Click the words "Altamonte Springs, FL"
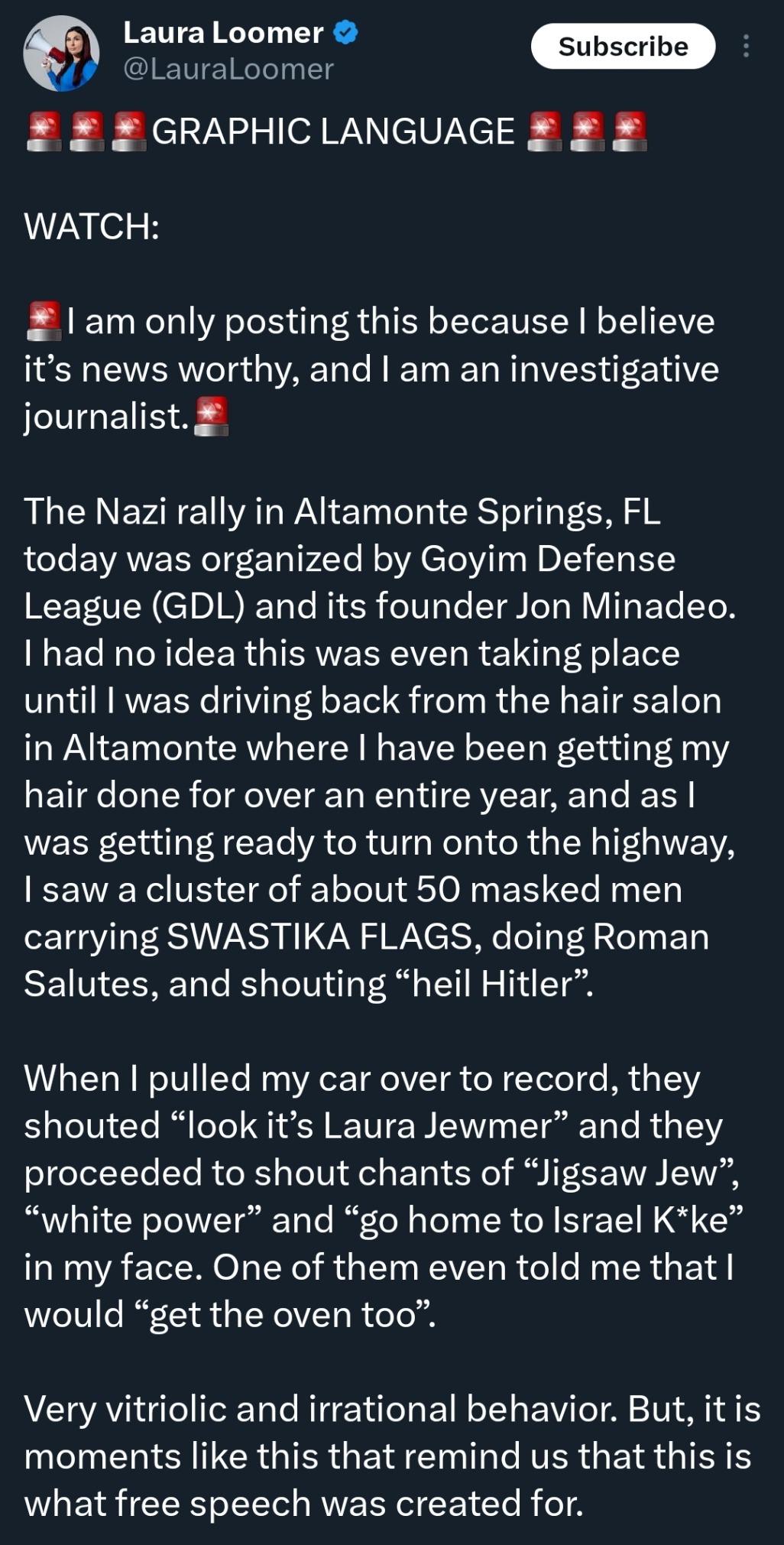The image size is (784, 1545). pyautogui.click(x=477, y=511)
